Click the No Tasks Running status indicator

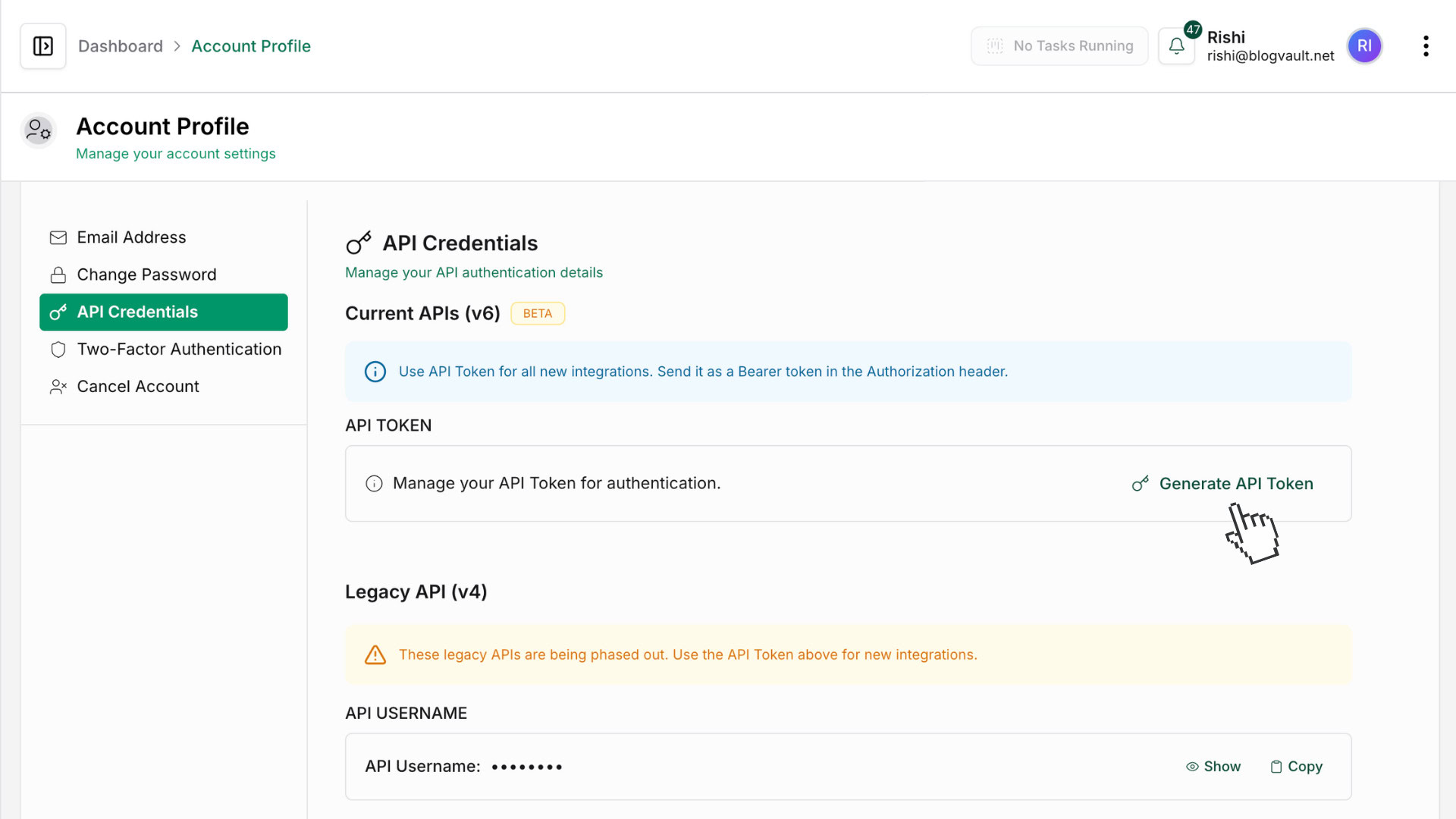(x=1059, y=46)
